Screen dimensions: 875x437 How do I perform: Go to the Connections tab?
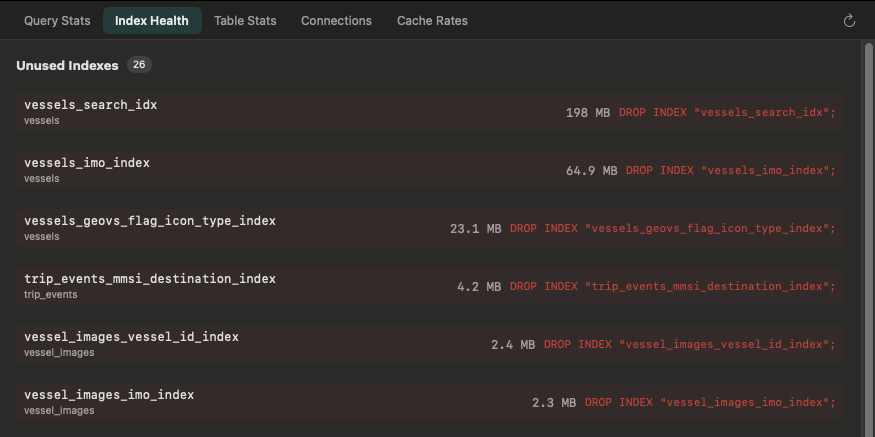(x=336, y=21)
